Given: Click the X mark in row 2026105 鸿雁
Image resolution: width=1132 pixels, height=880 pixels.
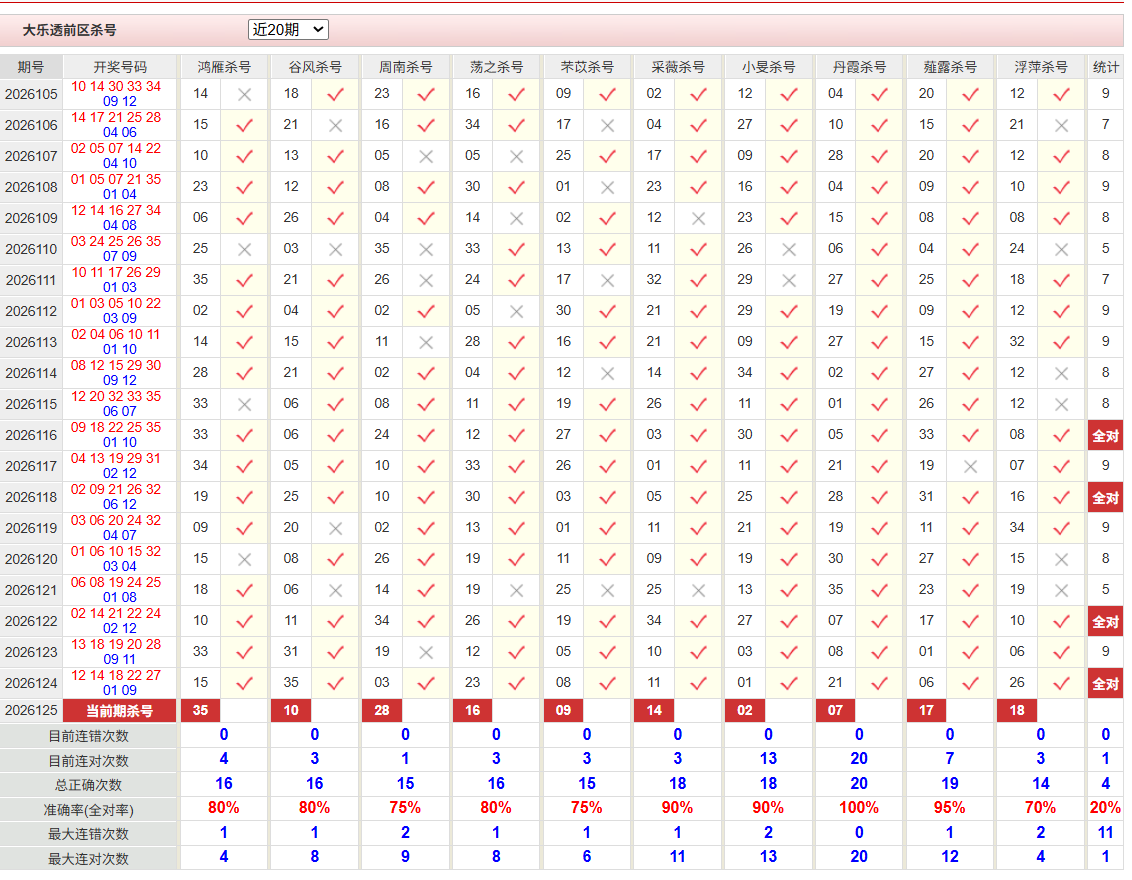Looking at the screenshot, I should [245, 95].
